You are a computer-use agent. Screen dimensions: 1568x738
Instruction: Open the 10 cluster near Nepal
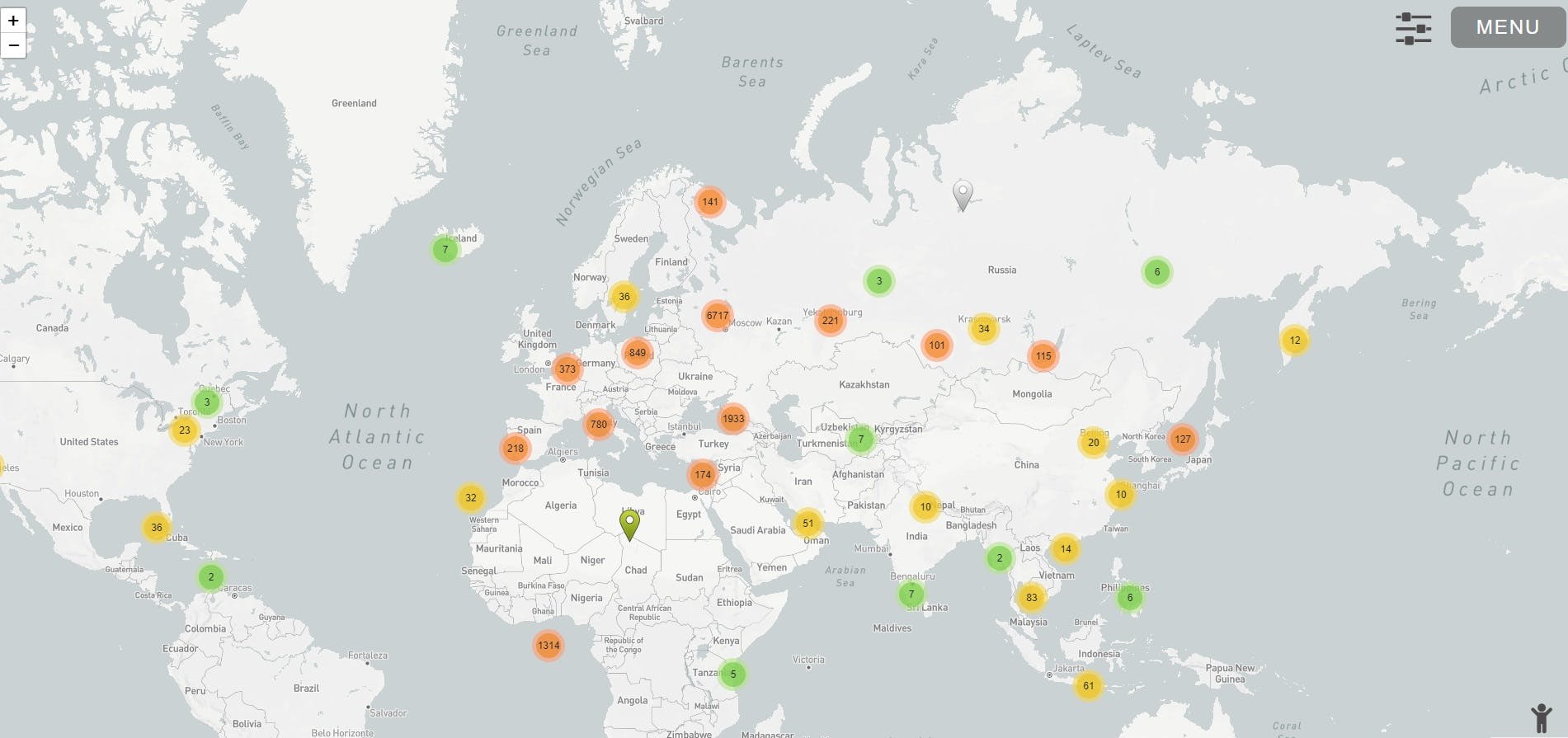pos(925,508)
